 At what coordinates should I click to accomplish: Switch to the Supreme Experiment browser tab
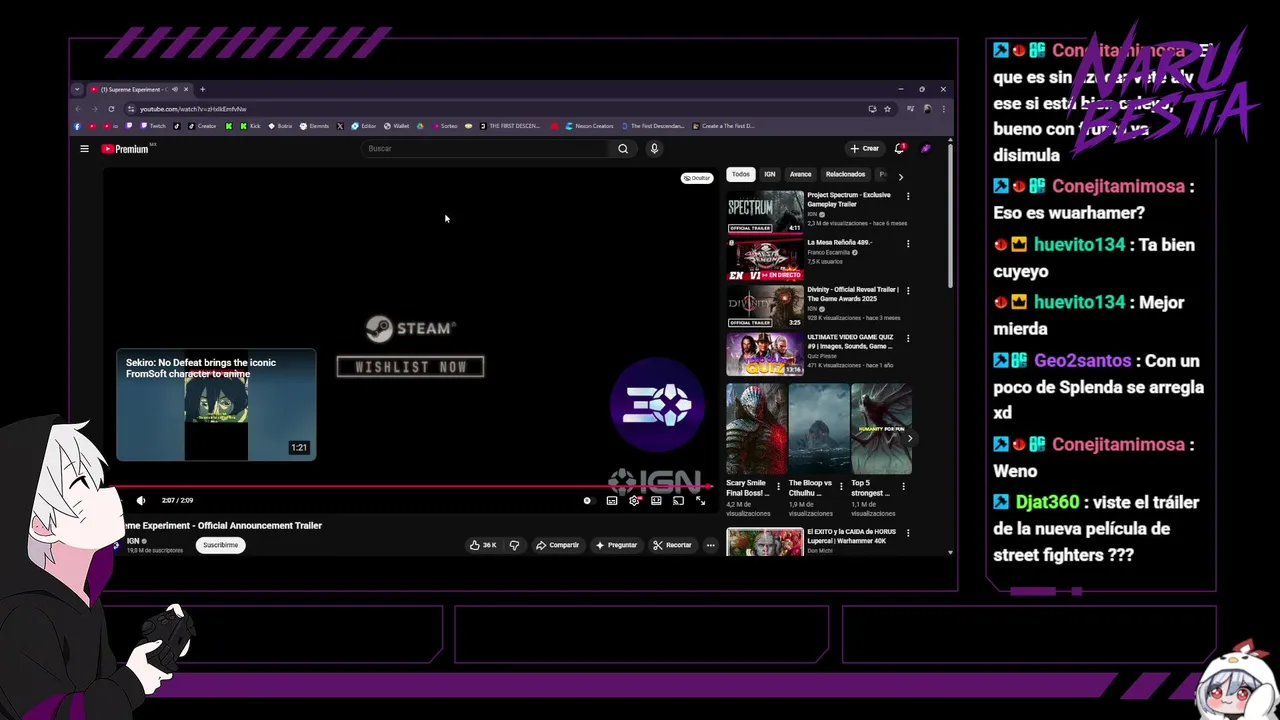(138, 89)
